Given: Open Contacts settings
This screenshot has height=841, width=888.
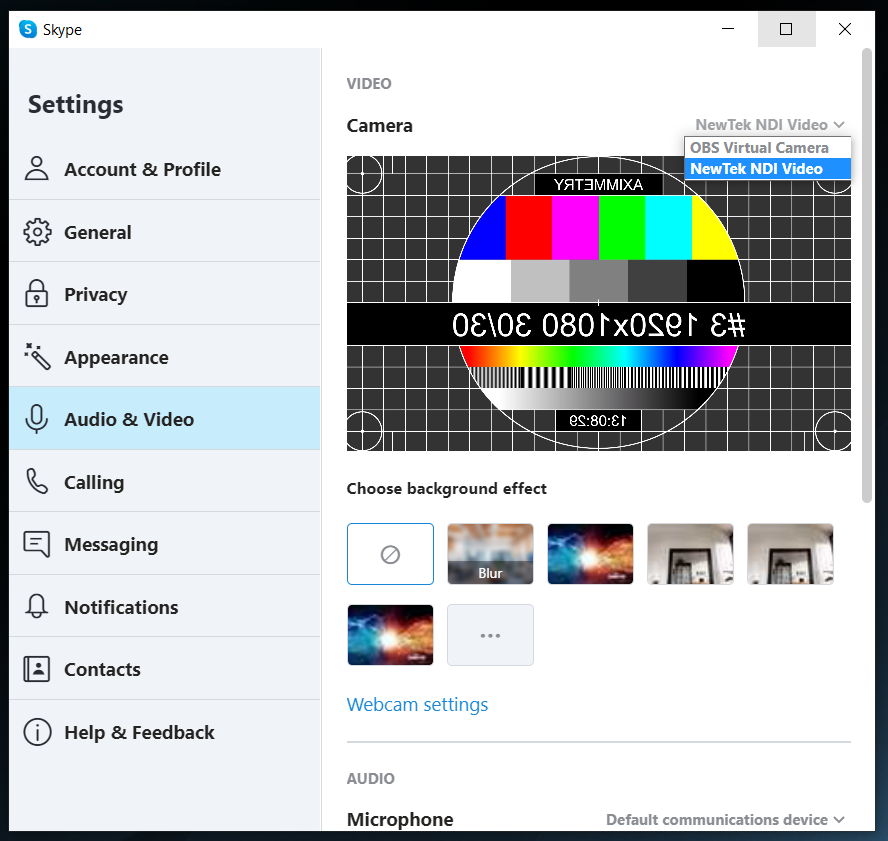Looking at the screenshot, I should (165, 669).
